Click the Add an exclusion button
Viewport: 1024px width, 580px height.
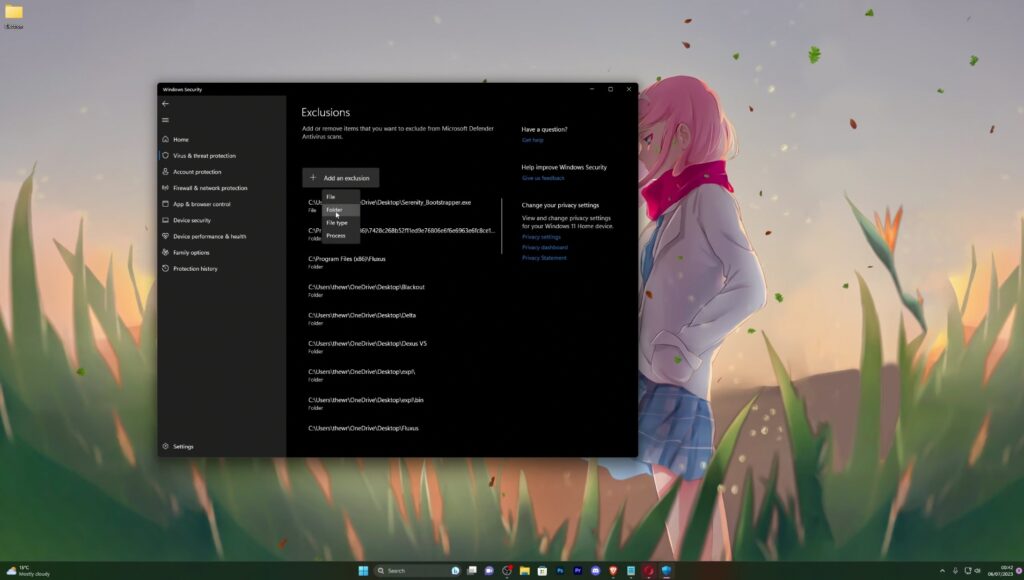click(340, 178)
